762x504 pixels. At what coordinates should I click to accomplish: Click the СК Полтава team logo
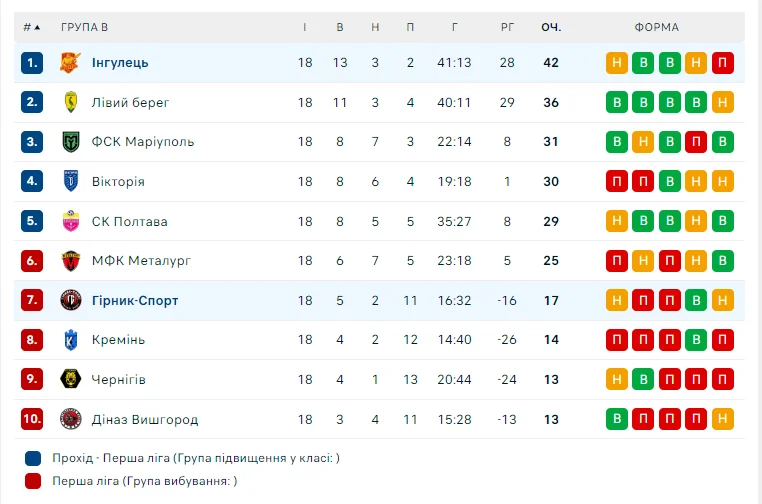point(71,221)
